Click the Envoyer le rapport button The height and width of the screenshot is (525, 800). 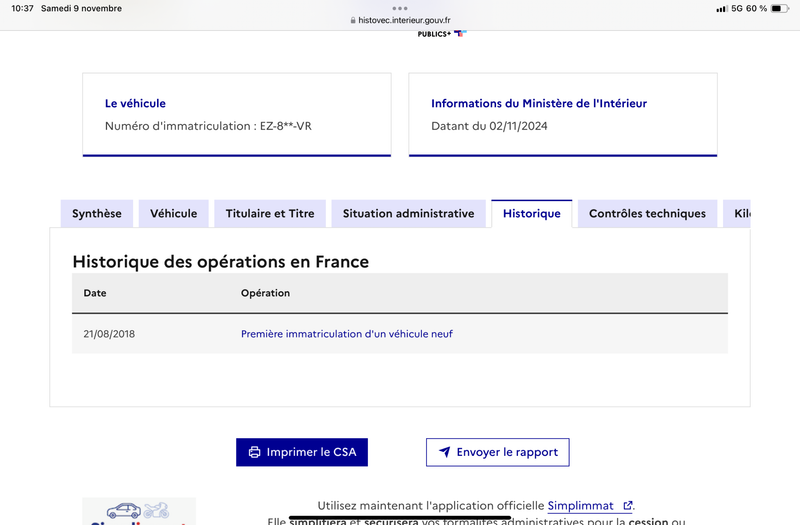497,452
